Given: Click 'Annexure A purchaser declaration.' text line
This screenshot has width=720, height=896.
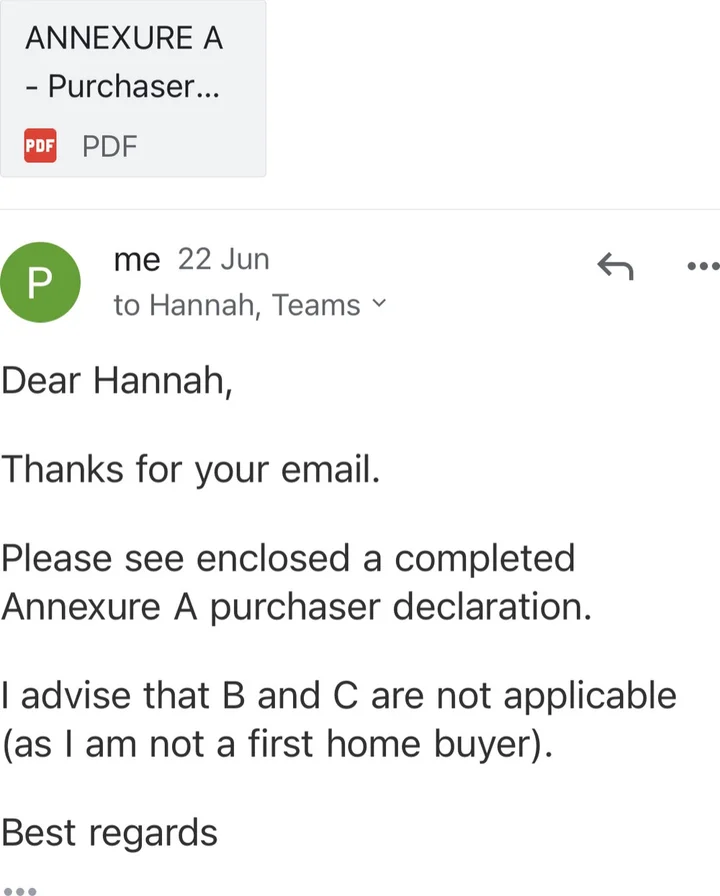Looking at the screenshot, I should click(296, 607).
